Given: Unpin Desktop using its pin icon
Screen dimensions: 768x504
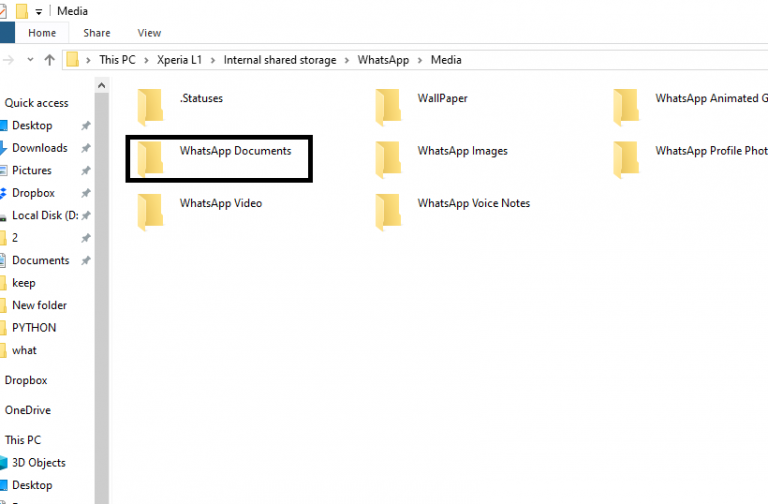Looking at the screenshot, I should [x=86, y=125].
